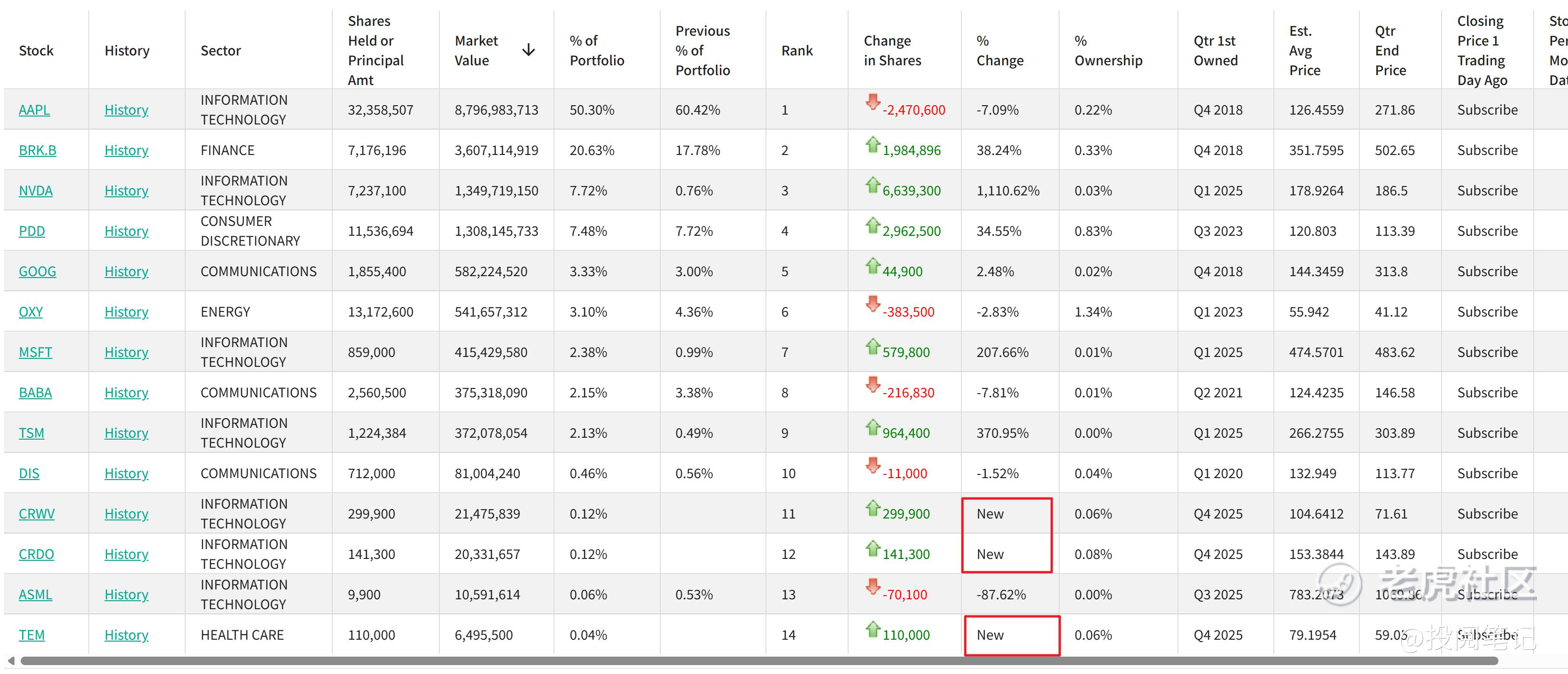Viewport: 1568px width, 674px height.
Task: Click Subscribe in the GOOG row
Action: point(1487,271)
